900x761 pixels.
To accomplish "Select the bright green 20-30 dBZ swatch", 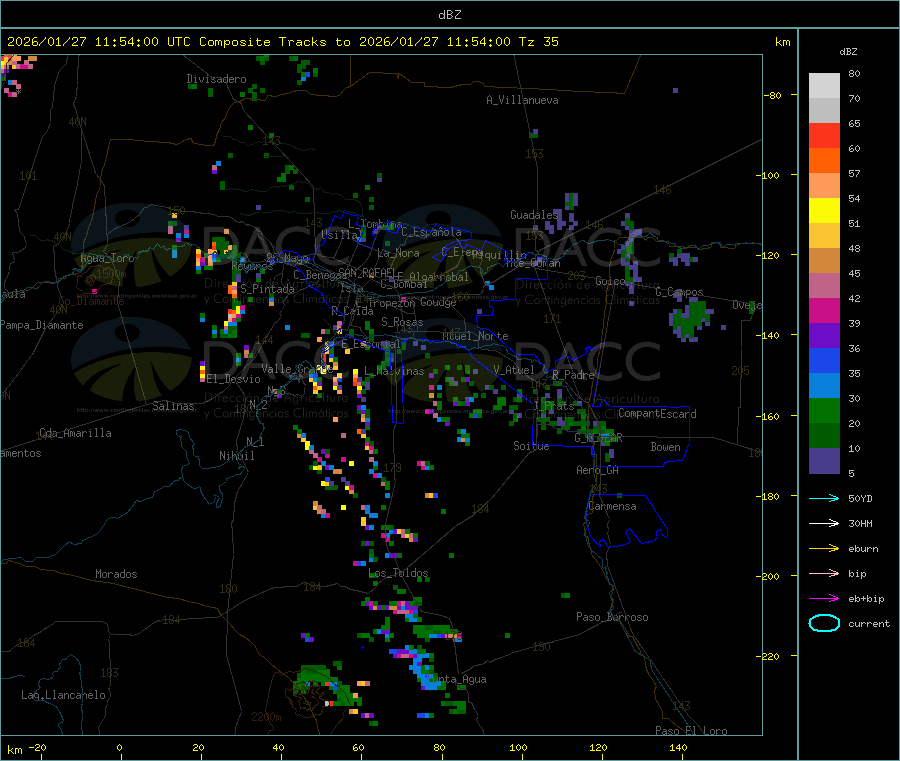I will click(x=824, y=410).
